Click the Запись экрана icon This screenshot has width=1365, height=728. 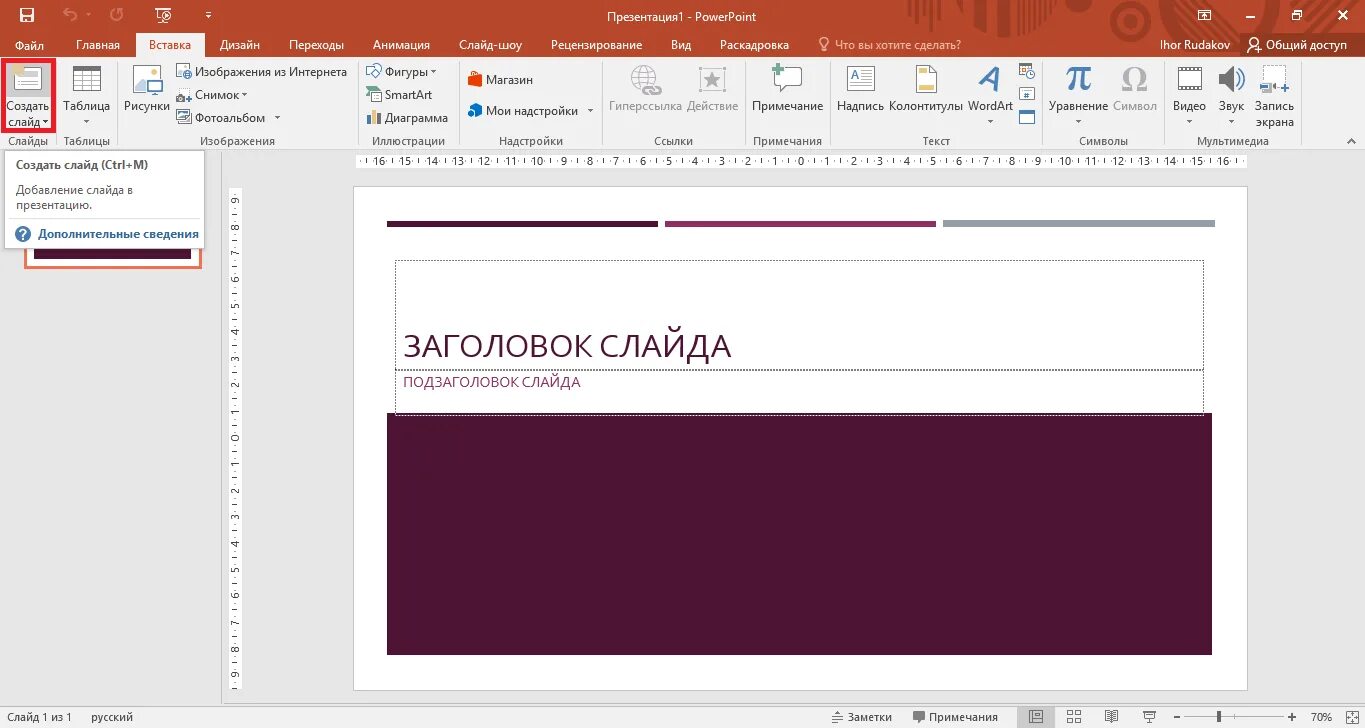click(x=1274, y=79)
